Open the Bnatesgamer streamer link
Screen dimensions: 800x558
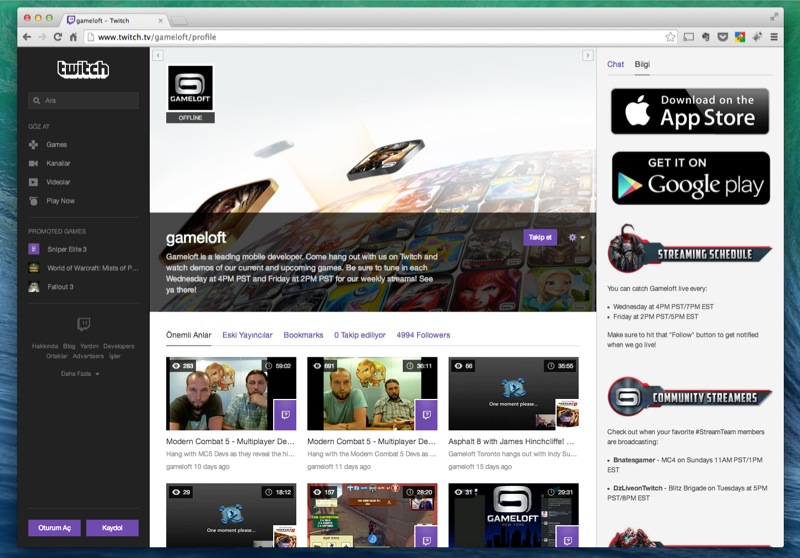tap(634, 460)
